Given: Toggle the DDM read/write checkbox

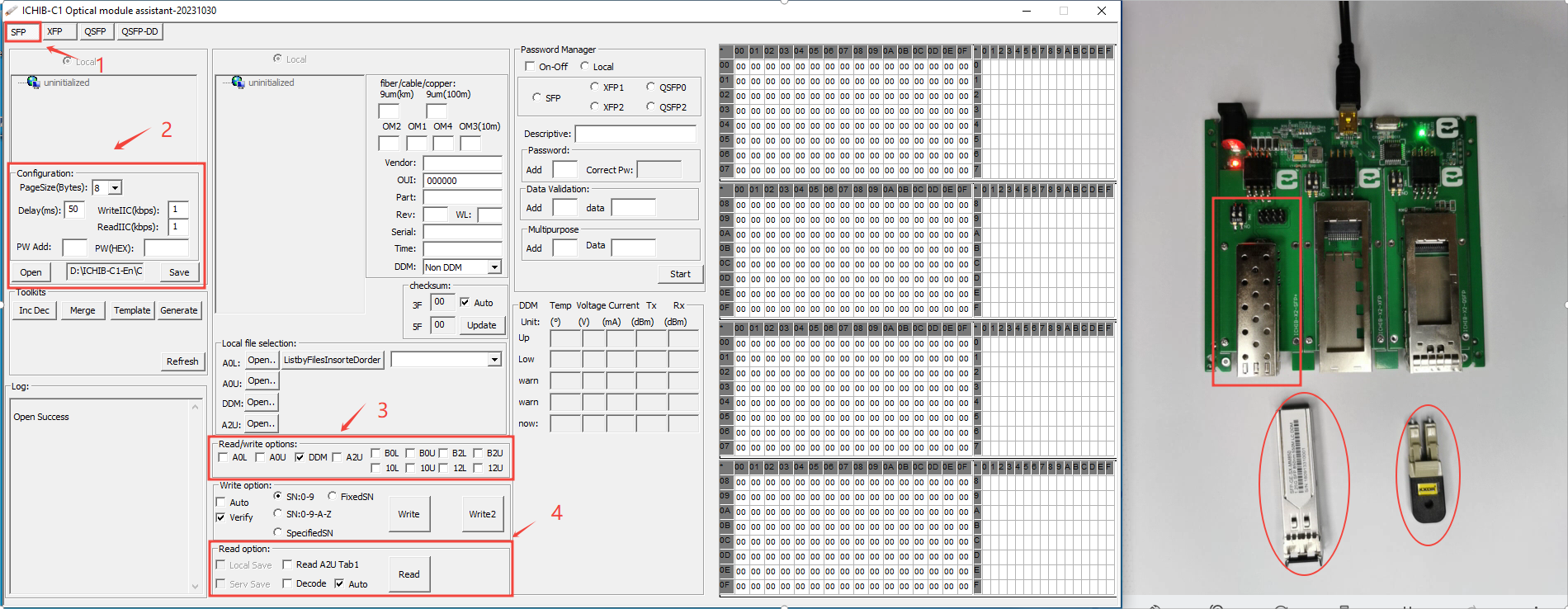Looking at the screenshot, I should coord(300,457).
